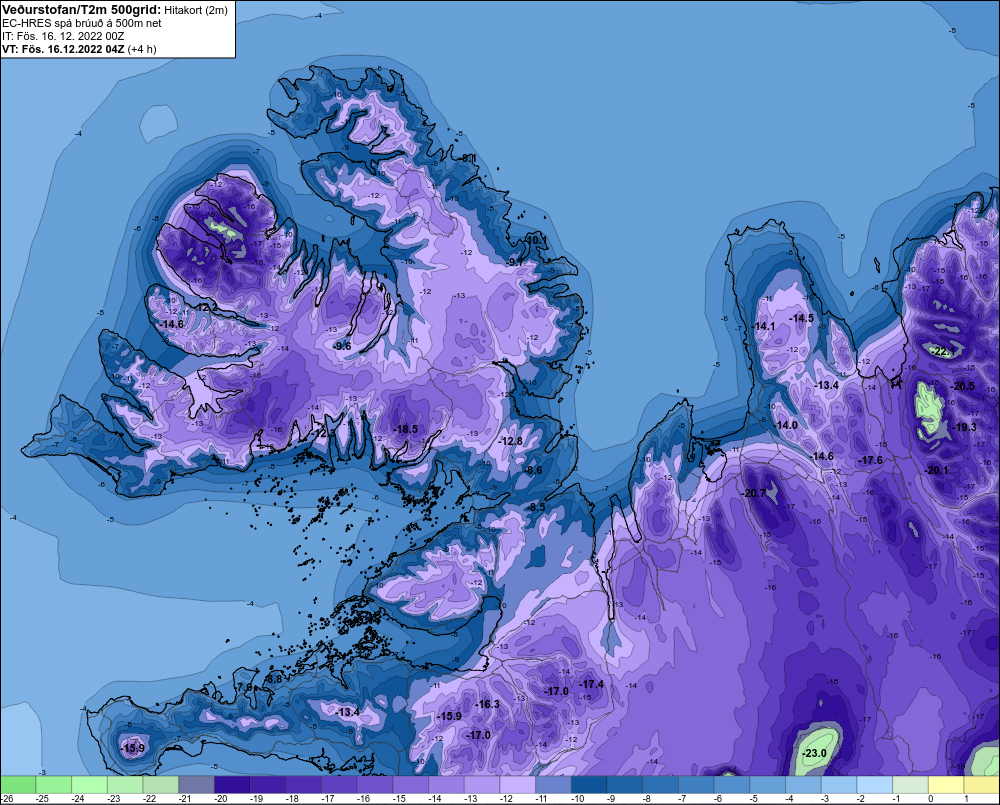Select the purple legend swatch labeled -16
This screenshot has height=805, width=1000.
[375, 784]
